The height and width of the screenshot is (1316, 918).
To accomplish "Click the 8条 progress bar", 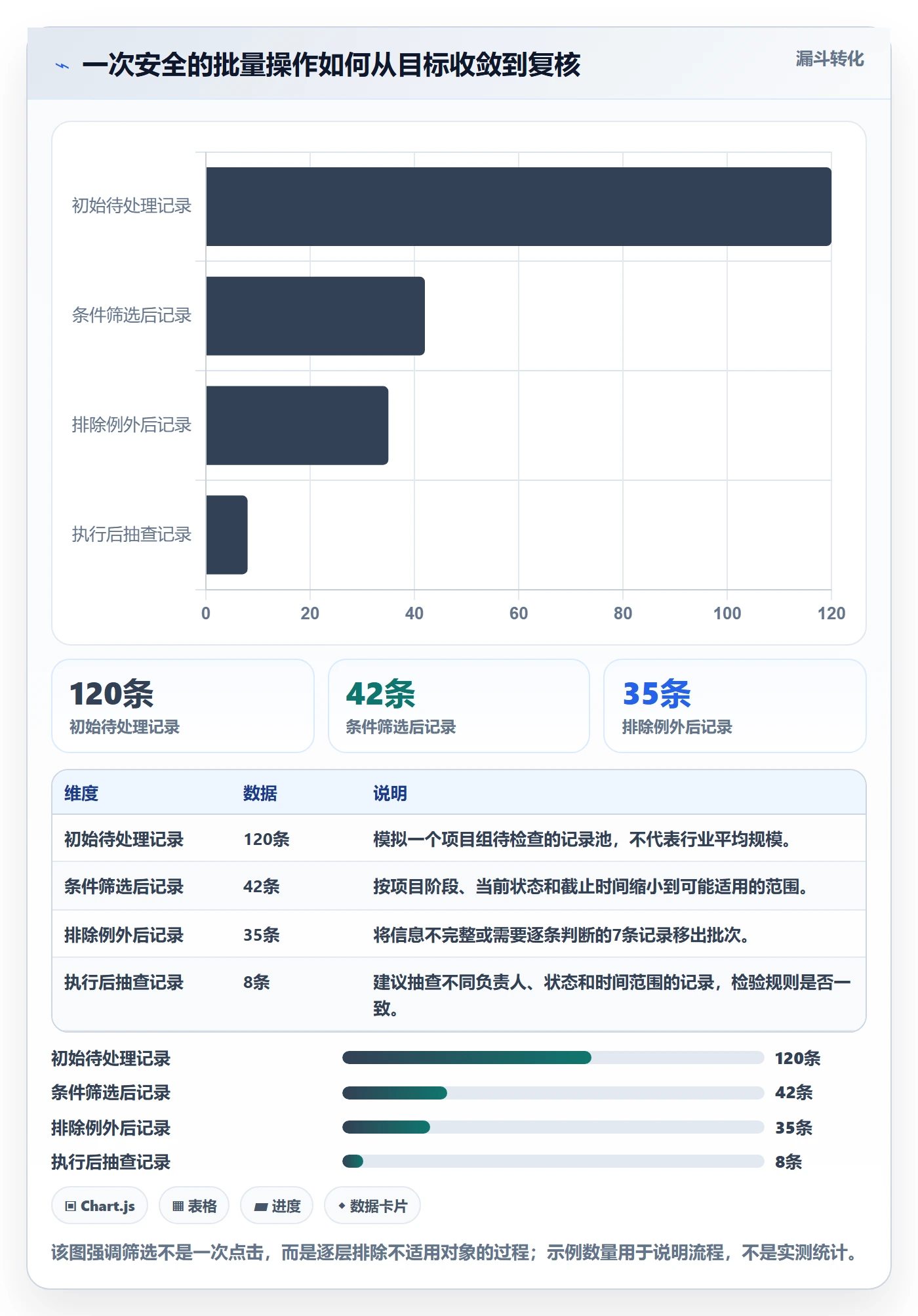I will 553,1161.
